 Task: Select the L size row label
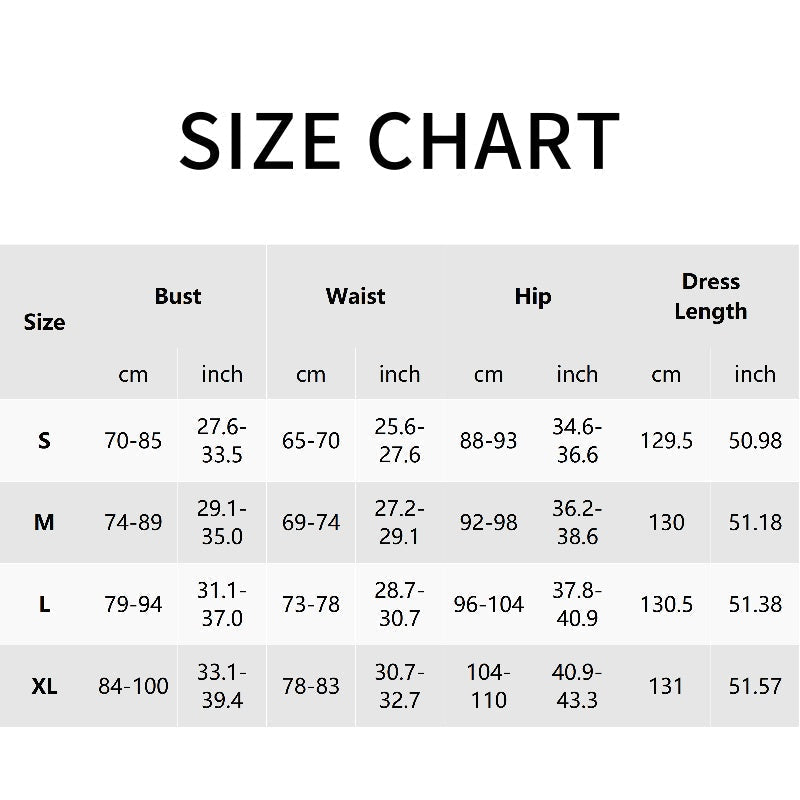(44, 604)
